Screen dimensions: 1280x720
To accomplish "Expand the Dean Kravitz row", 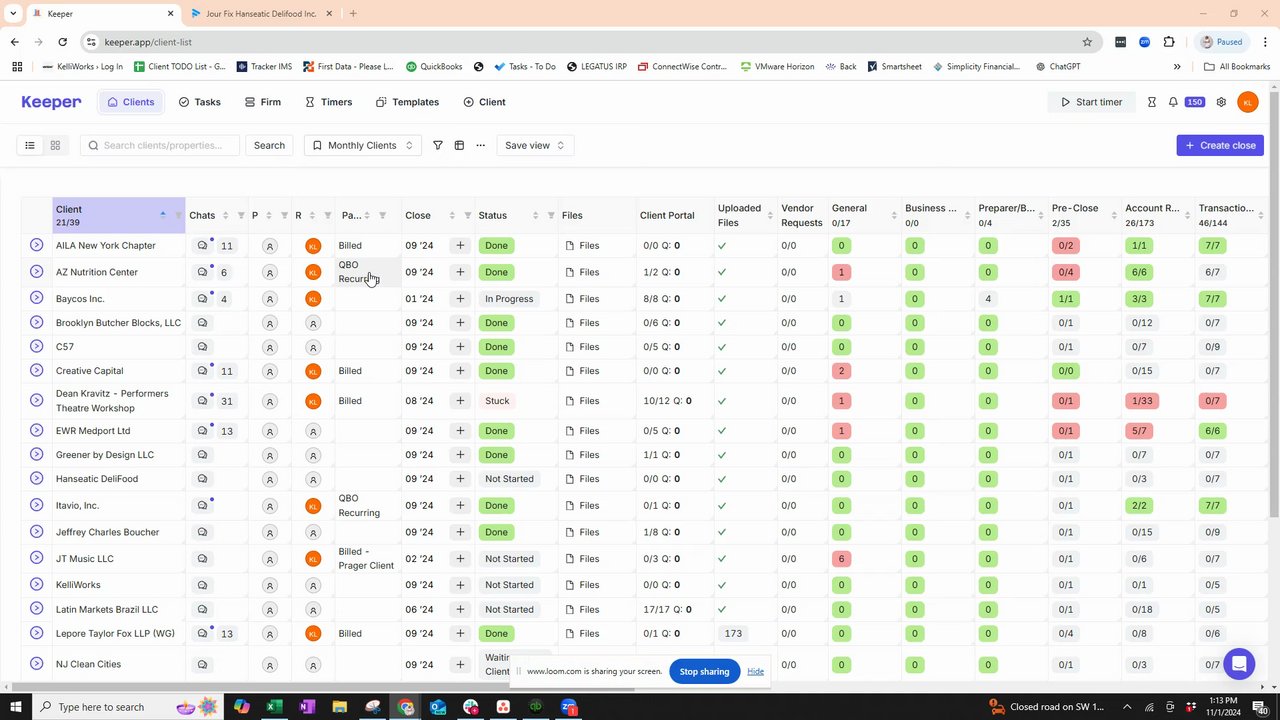I will coord(36,400).
